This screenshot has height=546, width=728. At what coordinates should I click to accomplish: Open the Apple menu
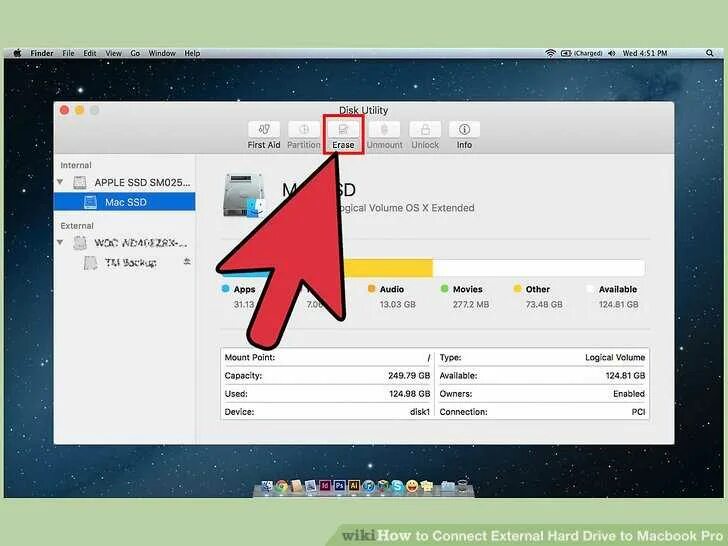tap(17, 53)
